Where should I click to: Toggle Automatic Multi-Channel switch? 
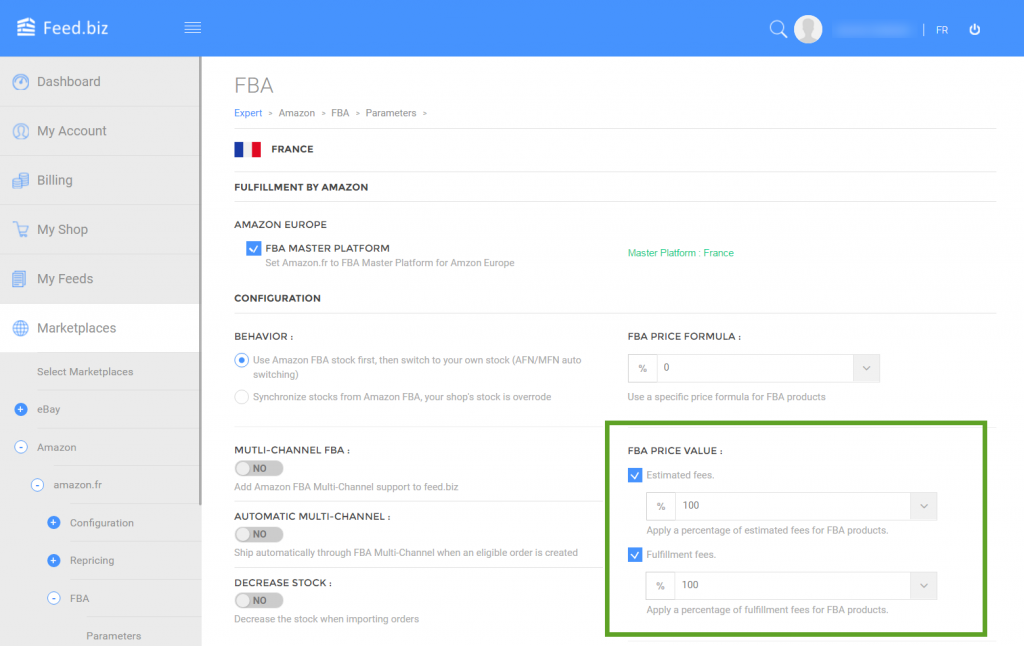(x=259, y=534)
